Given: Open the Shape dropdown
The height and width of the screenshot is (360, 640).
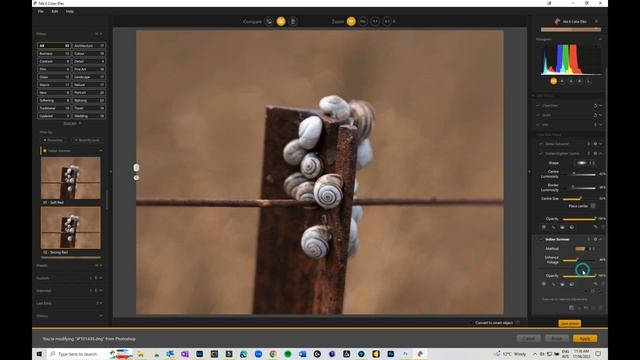Looking at the screenshot, I should (x=585, y=163).
